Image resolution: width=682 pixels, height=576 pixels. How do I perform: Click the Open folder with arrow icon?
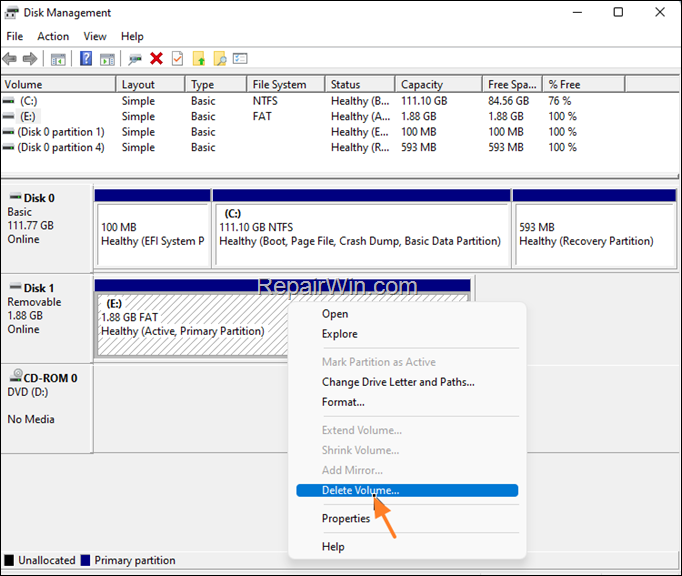(199, 58)
